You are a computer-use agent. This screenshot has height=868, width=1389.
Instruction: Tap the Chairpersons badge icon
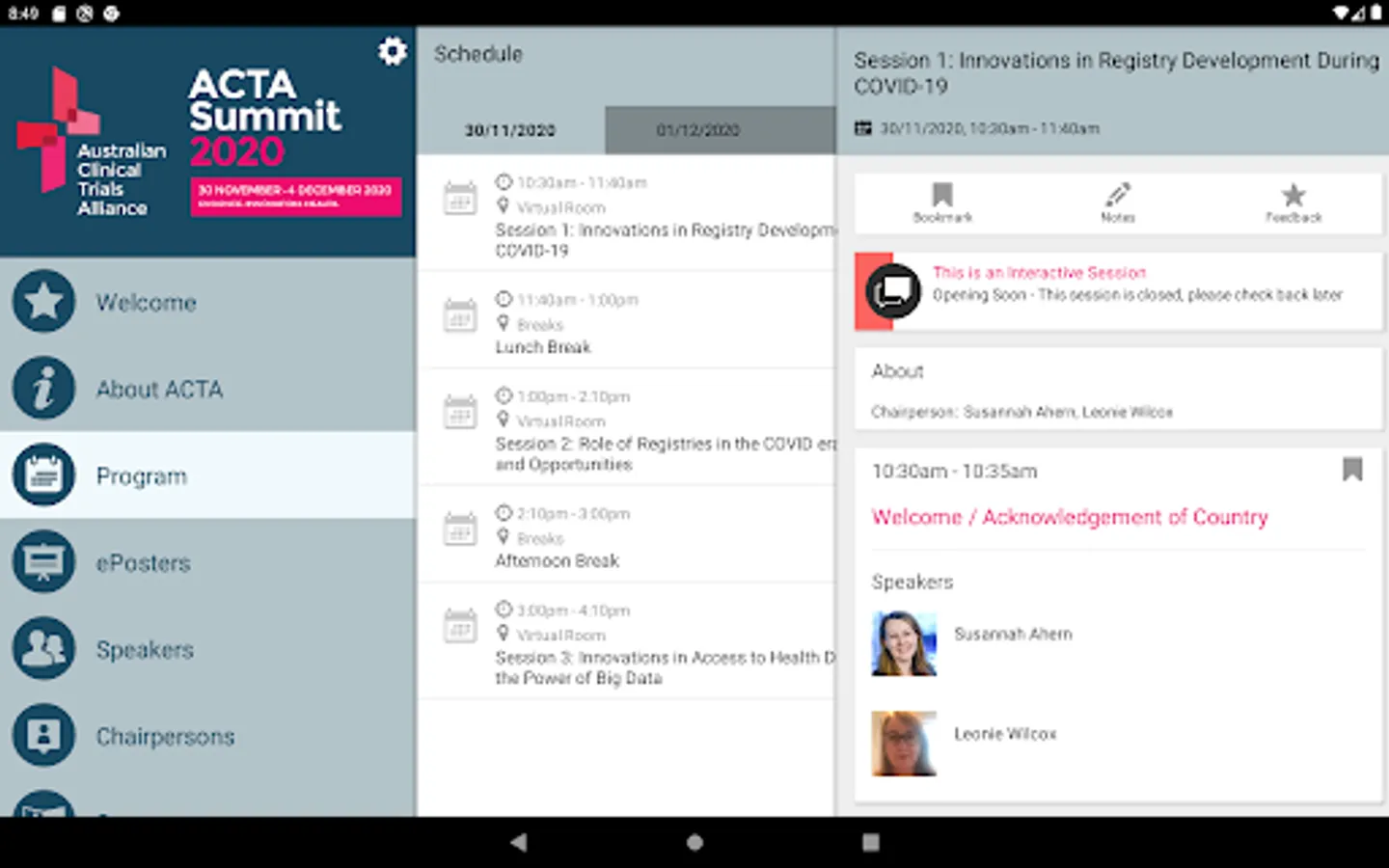(x=43, y=736)
